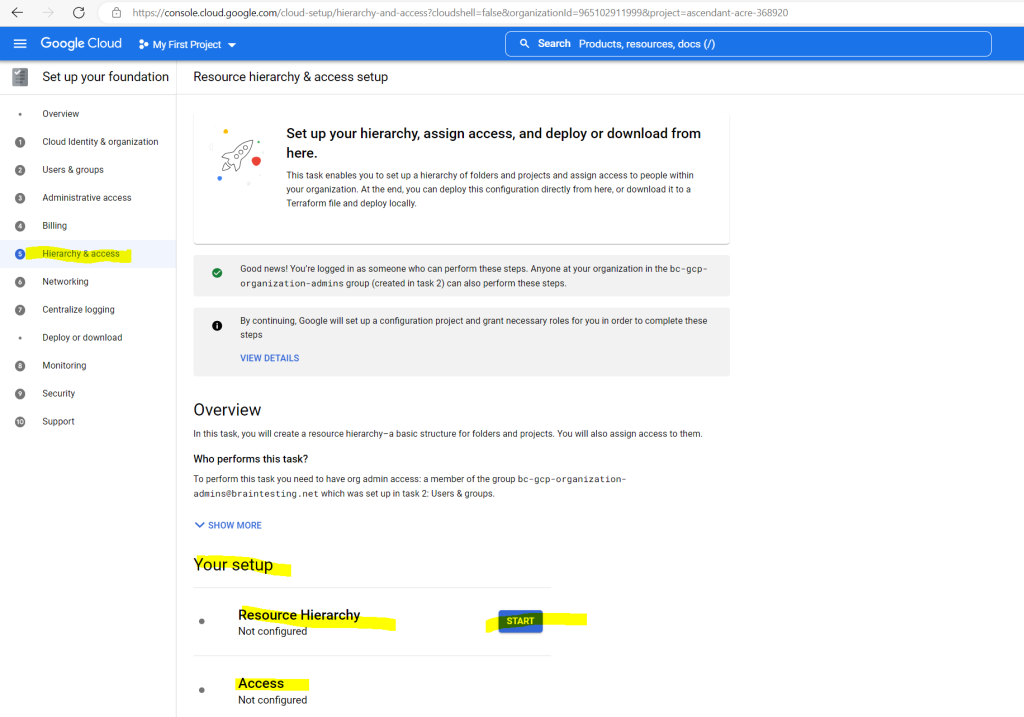The image size is (1024, 717).
Task: Click the Google Cloud logo
Action: click(81, 43)
